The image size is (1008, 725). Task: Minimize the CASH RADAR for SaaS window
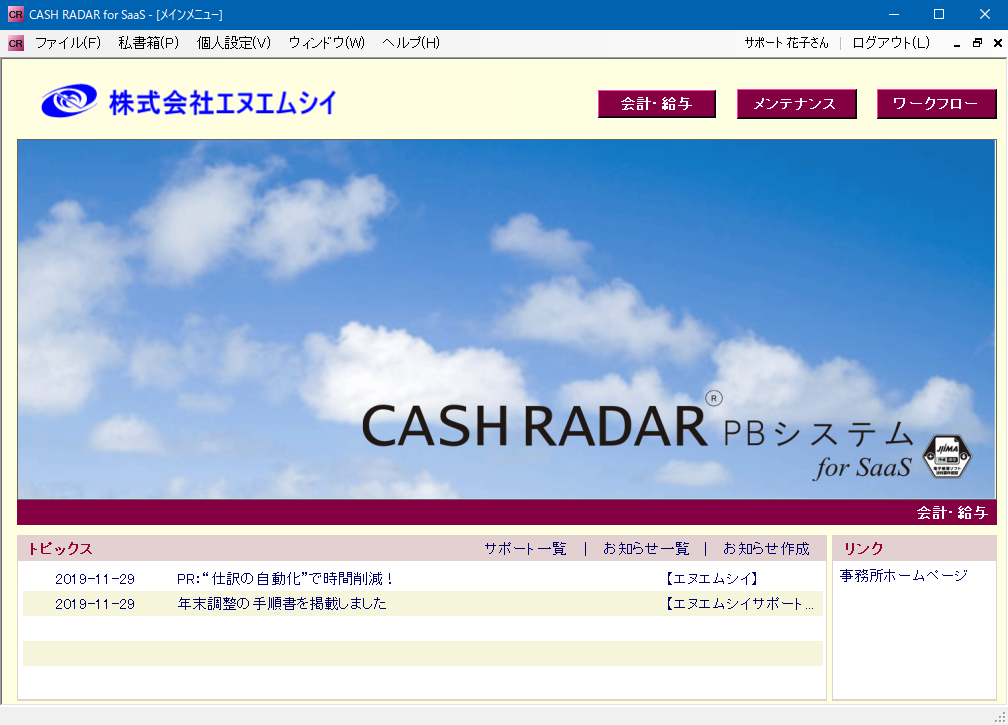(894, 14)
